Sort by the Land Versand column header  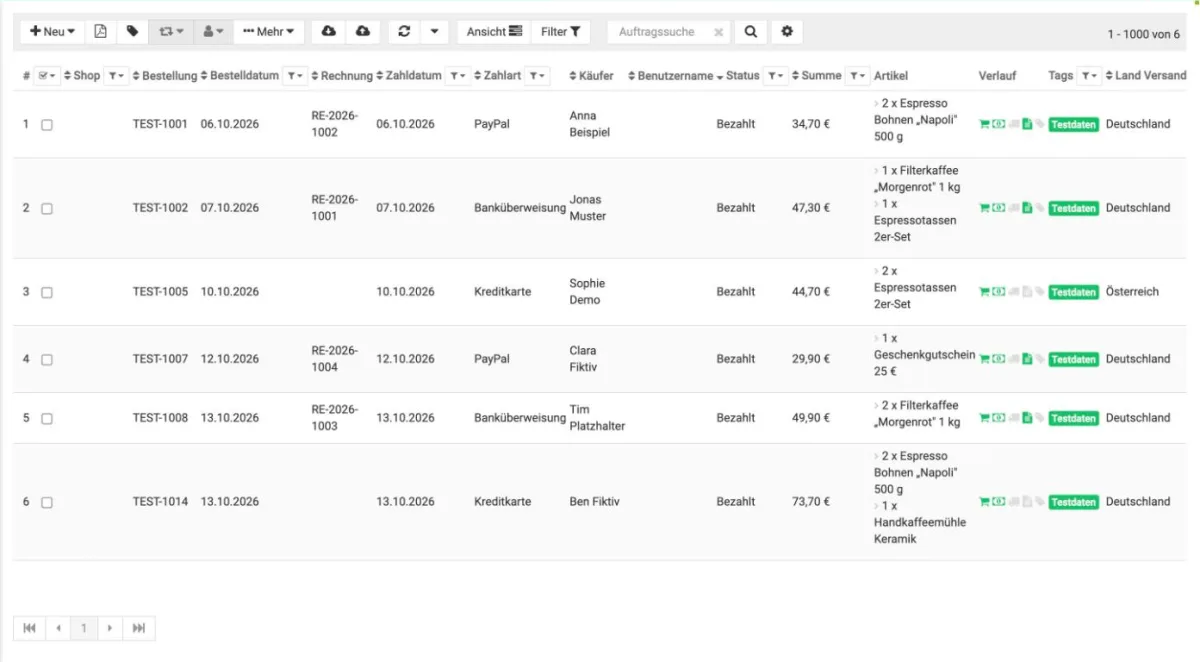1145,75
